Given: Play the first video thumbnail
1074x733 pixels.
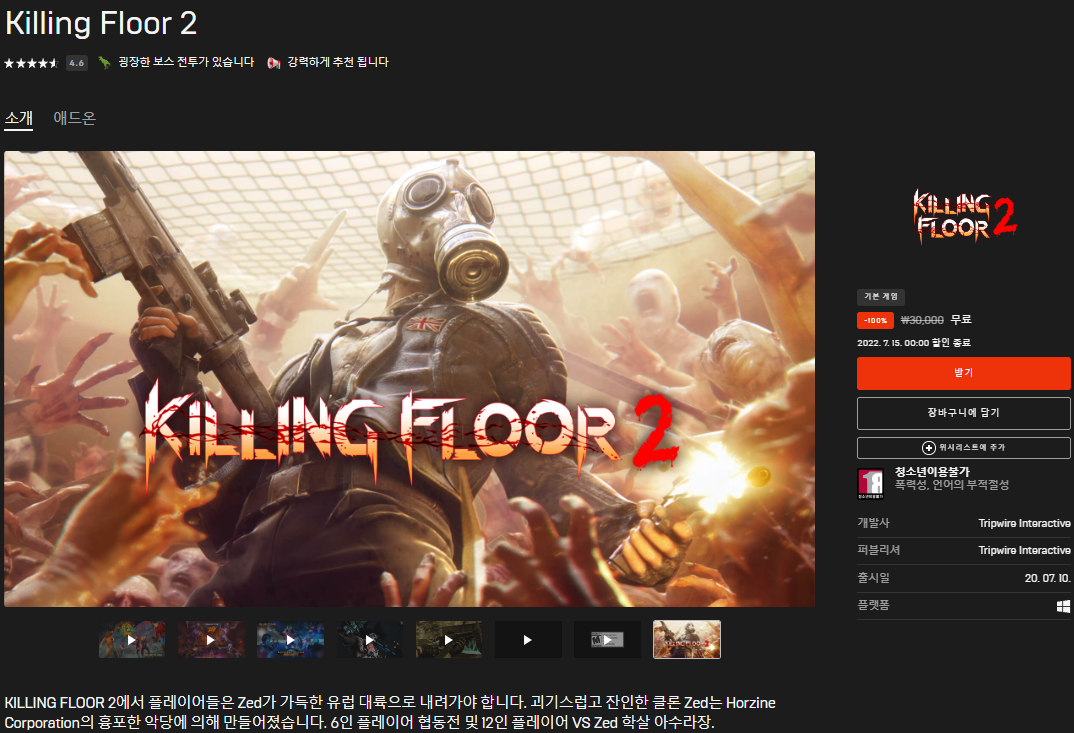Looking at the screenshot, I should (x=132, y=640).
